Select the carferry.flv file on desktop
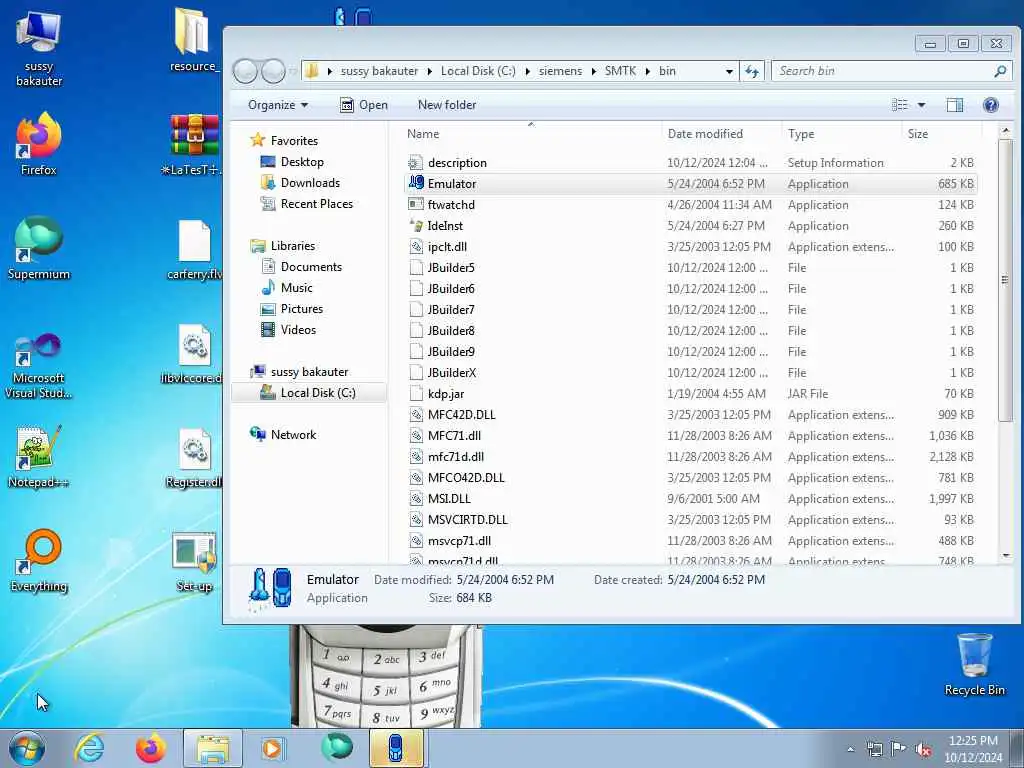This screenshot has height=768, width=1024. coord(195,249)
